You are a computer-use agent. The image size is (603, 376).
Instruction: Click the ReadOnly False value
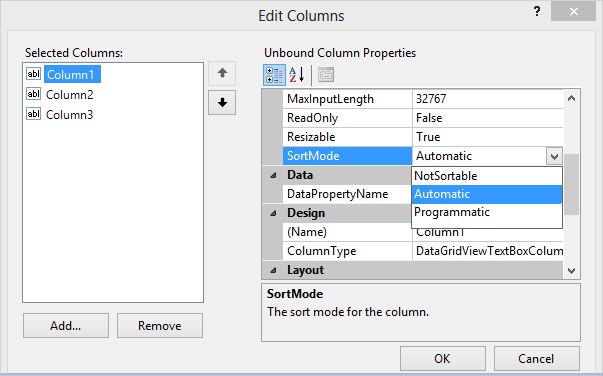[488, 118]
